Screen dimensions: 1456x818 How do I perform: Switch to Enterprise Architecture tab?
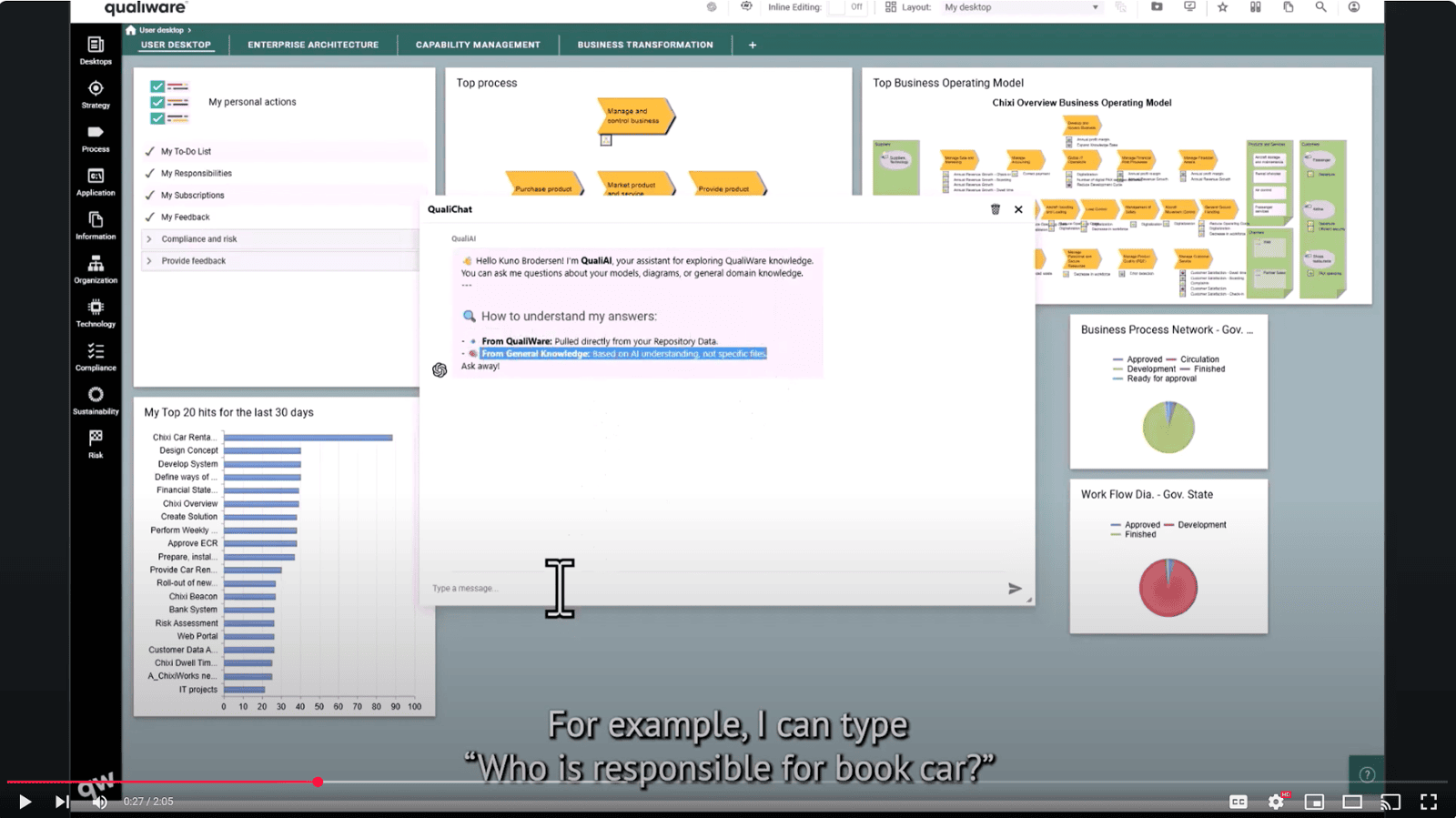coord(313,45)
